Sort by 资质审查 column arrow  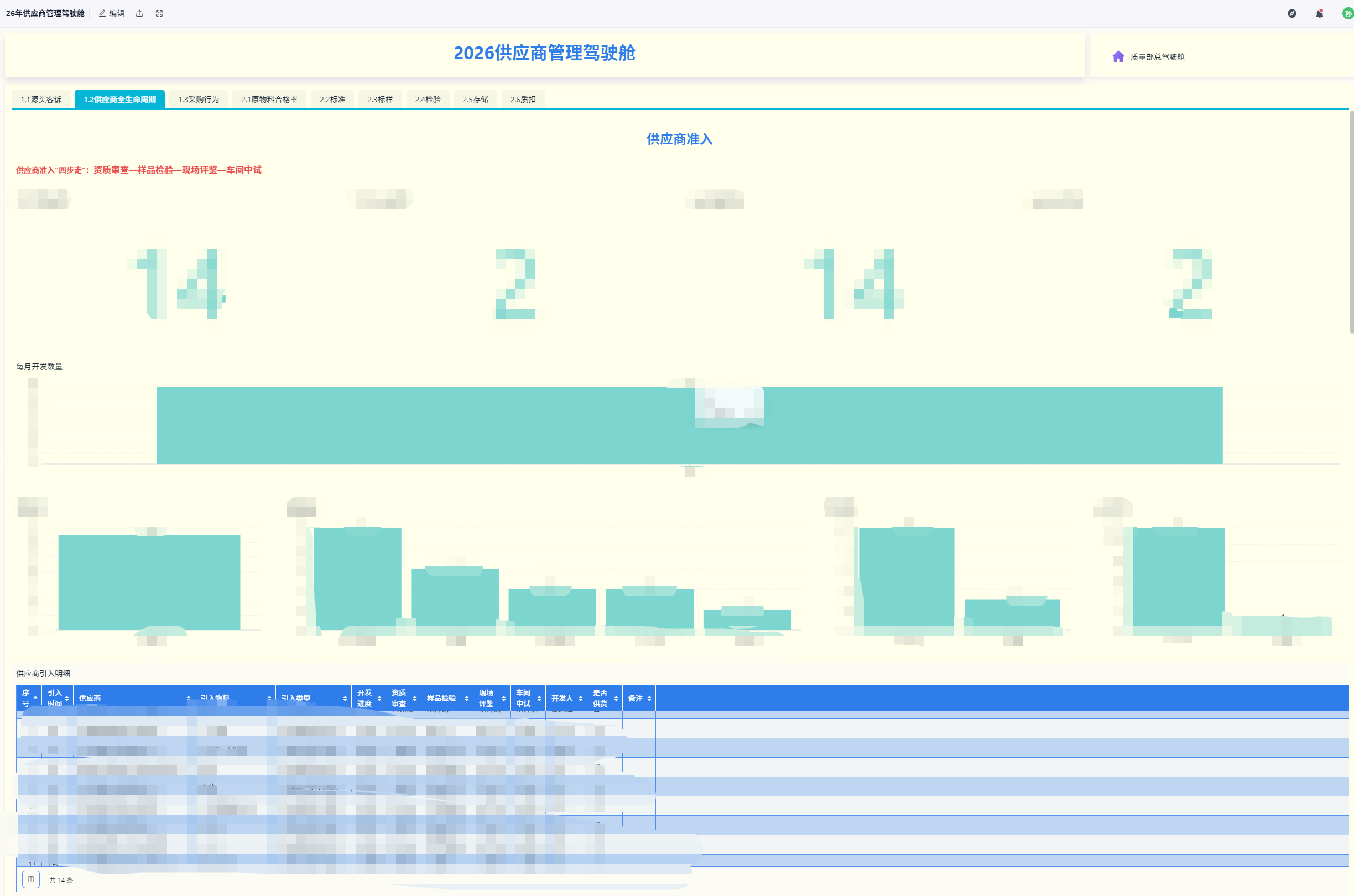point(415,699)
